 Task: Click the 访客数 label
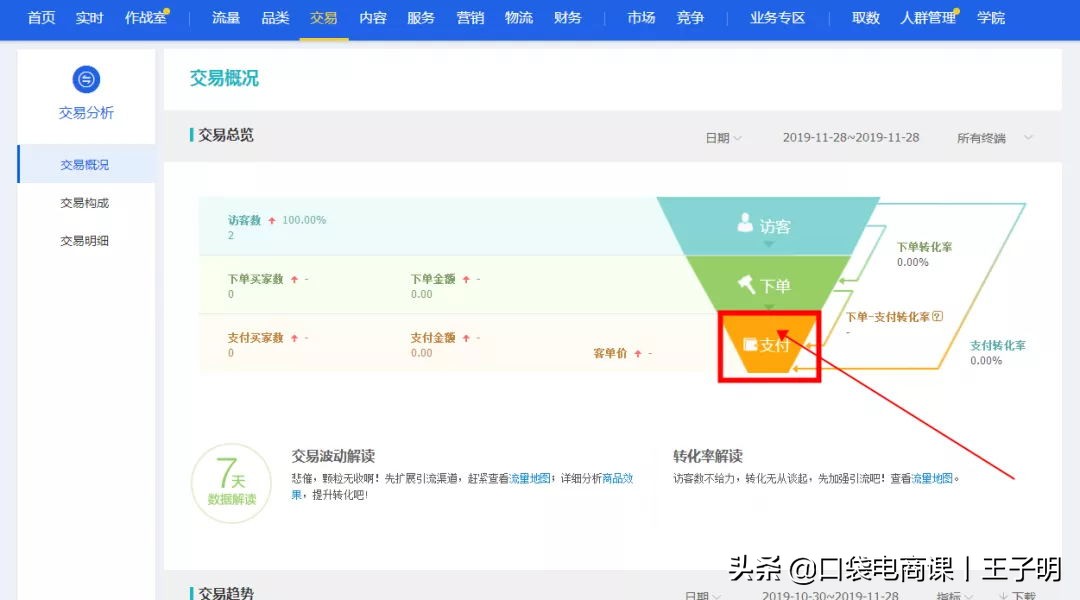pos(245,220)
